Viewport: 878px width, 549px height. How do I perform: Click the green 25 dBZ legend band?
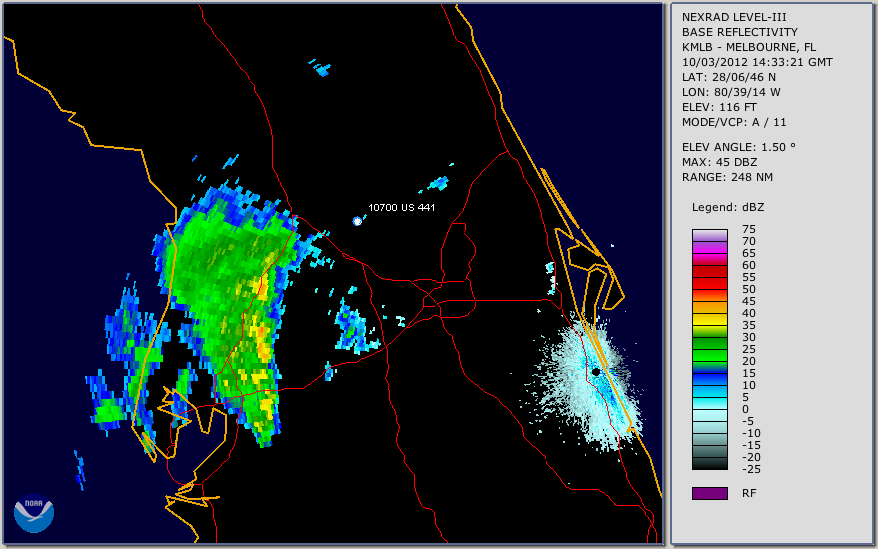[710, 356]
